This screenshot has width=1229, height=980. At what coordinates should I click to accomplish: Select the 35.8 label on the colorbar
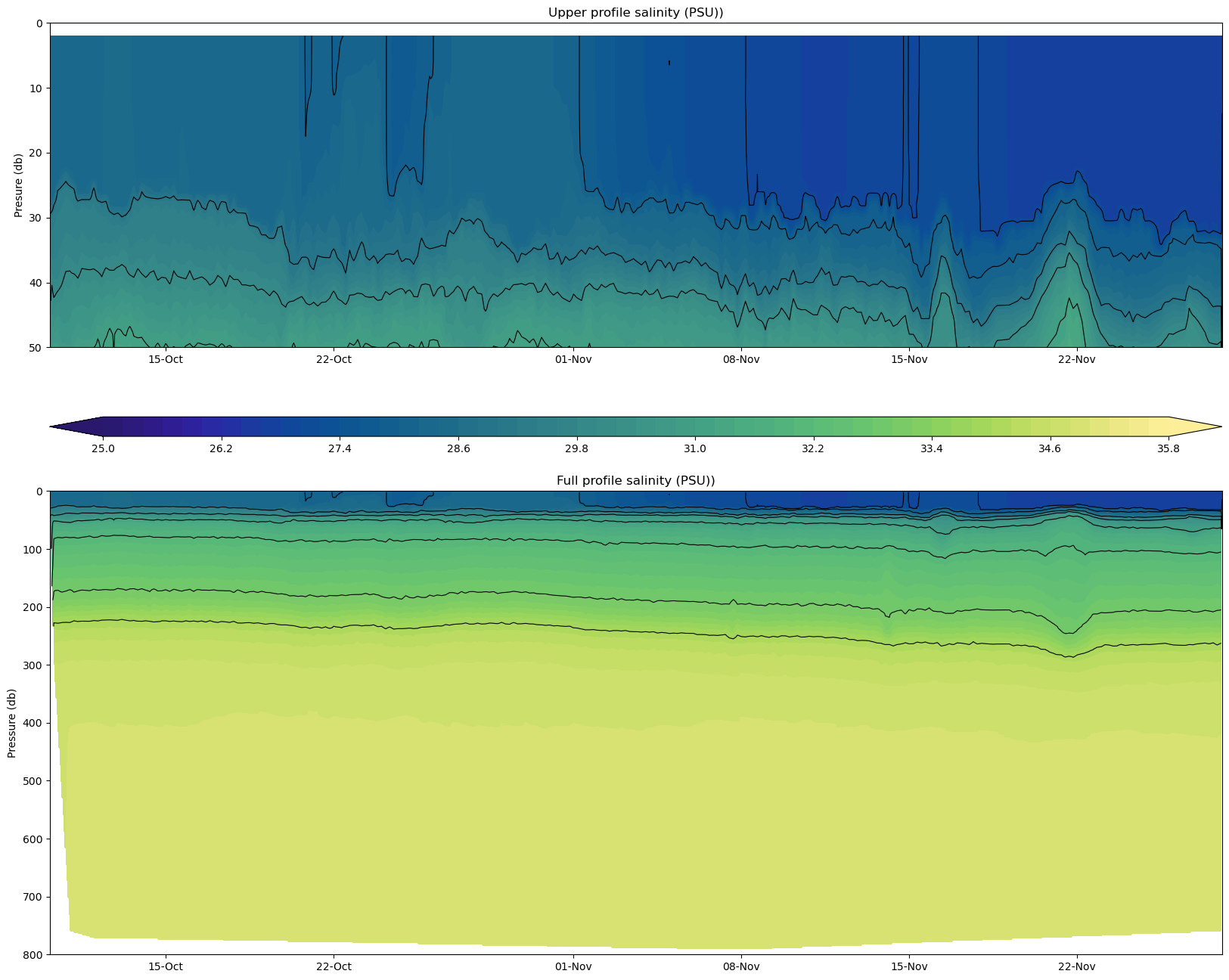coord(1168,449)
